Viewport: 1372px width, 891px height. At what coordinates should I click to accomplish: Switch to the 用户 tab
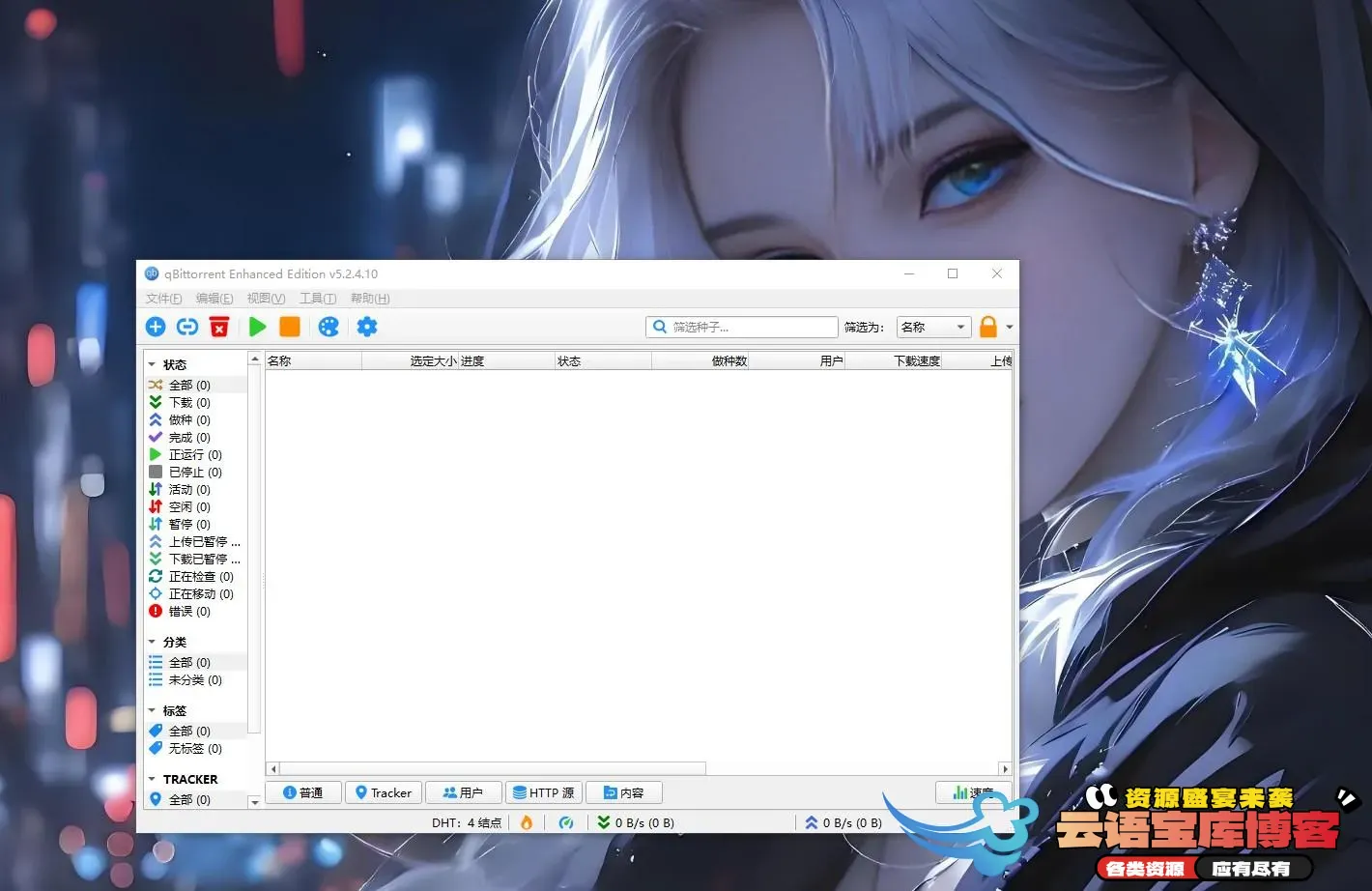pos(464,792)
